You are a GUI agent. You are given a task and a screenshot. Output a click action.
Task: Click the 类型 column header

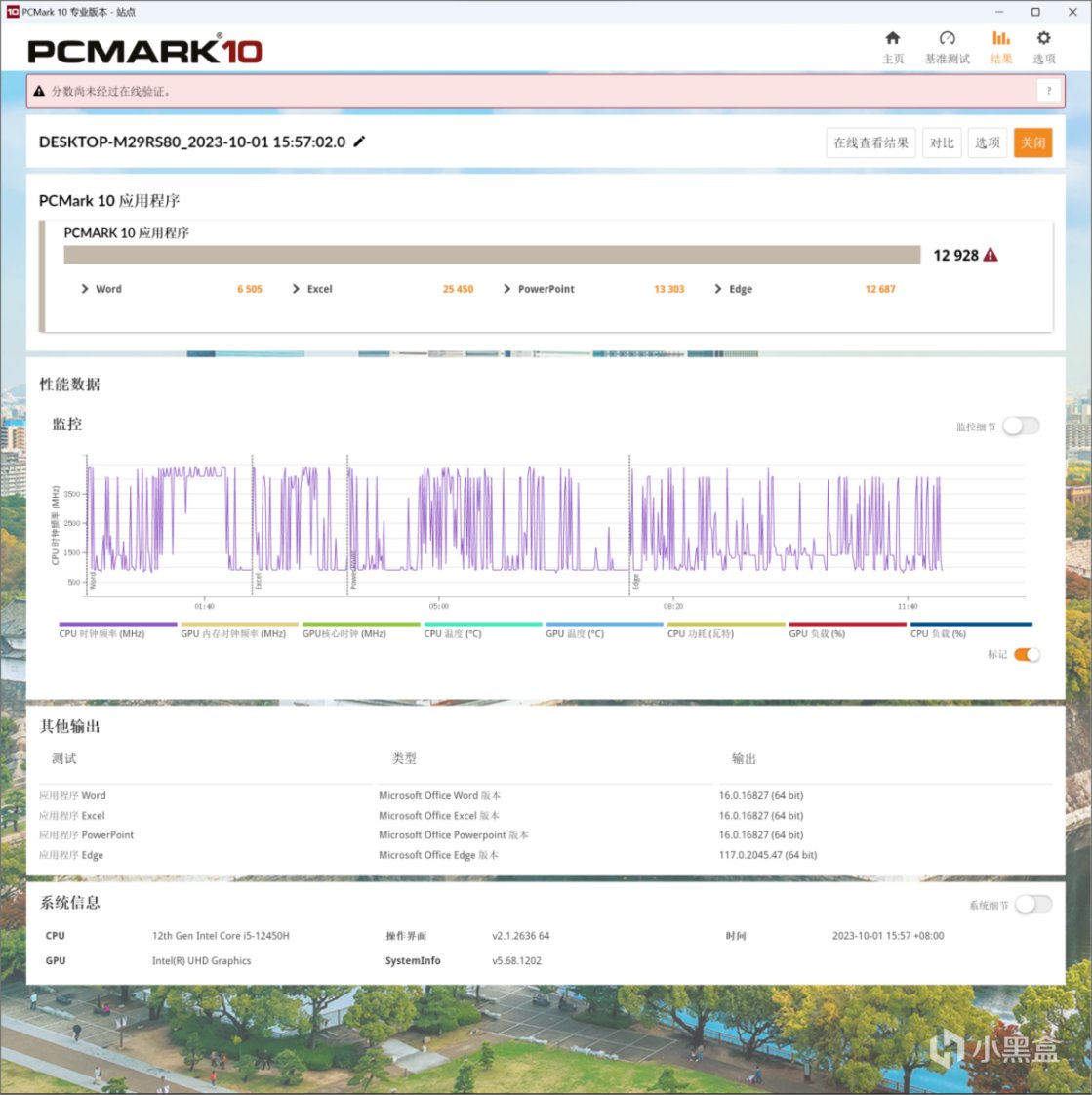(x=404, y=758)
